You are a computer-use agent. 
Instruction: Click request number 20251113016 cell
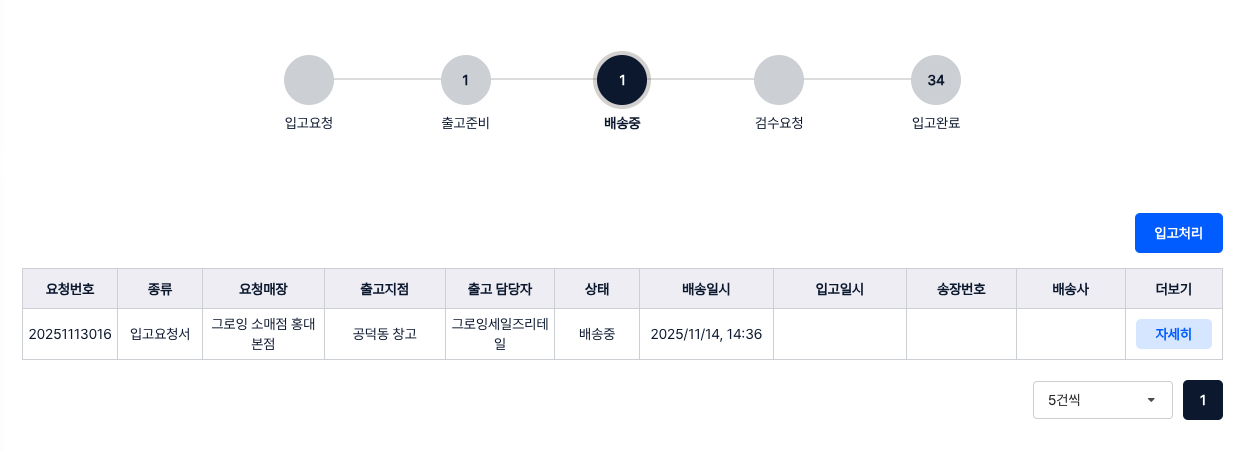(70, 334)
